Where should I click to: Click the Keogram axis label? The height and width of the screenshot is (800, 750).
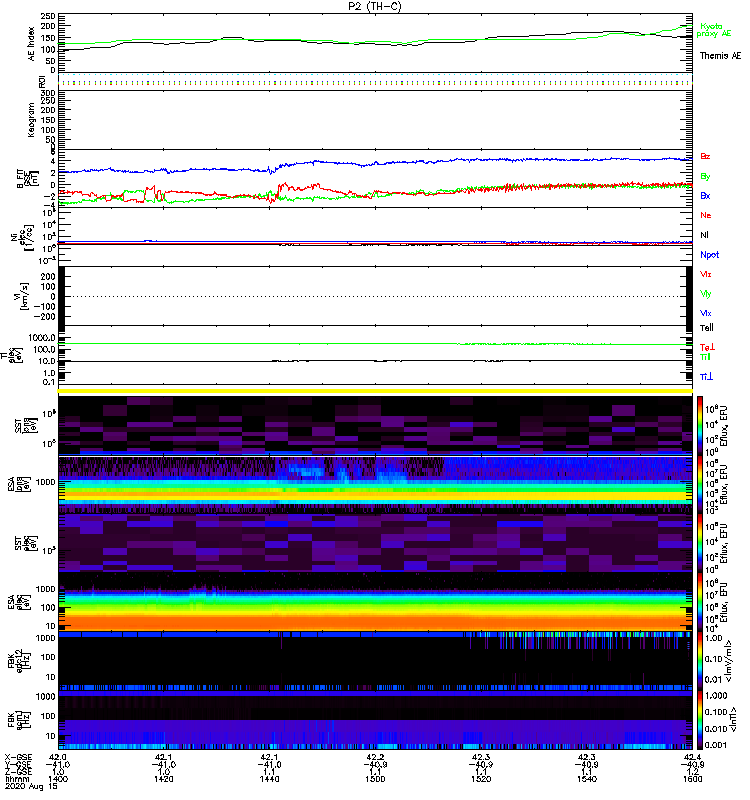pos(32,119)
